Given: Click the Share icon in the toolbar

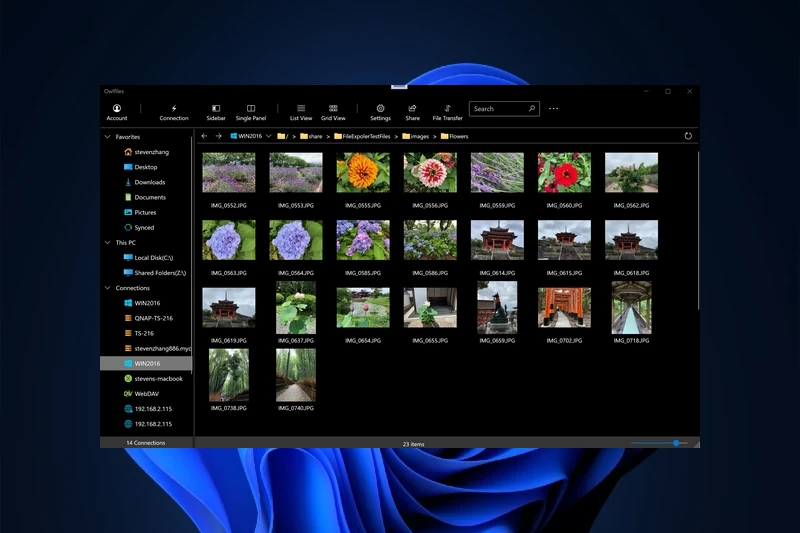Looking at the screenshot, I should (412, 108).
